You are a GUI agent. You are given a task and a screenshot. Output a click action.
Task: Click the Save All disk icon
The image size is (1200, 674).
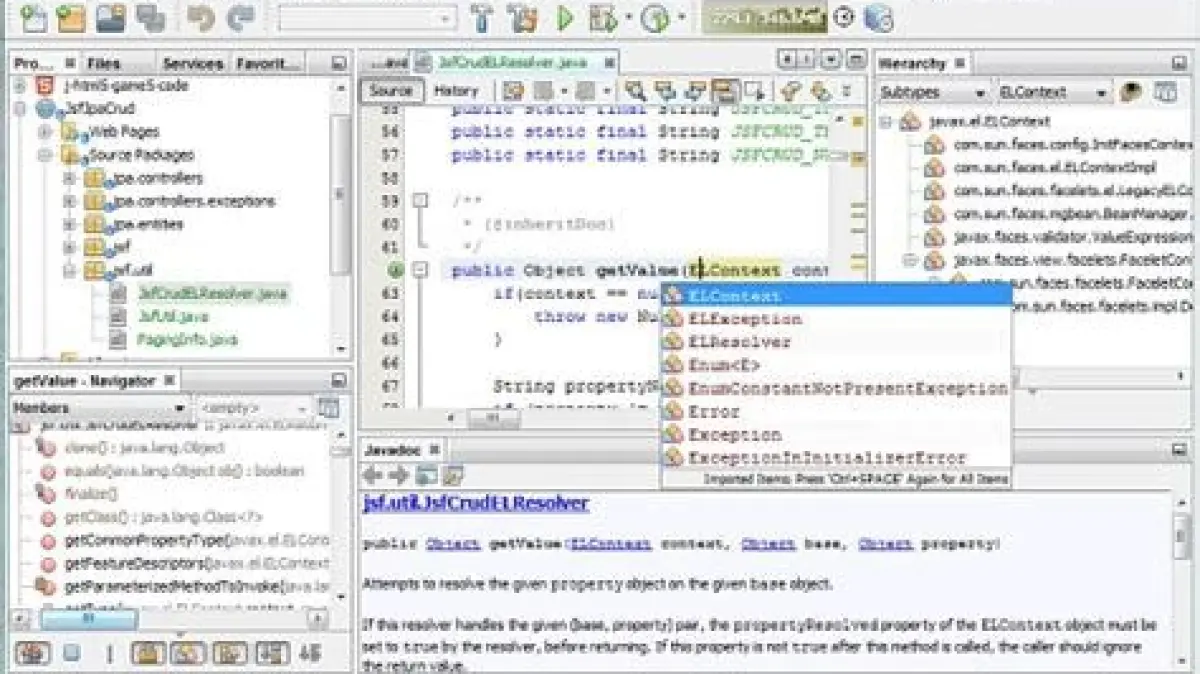pyautogui.click(x=151, y=17)
